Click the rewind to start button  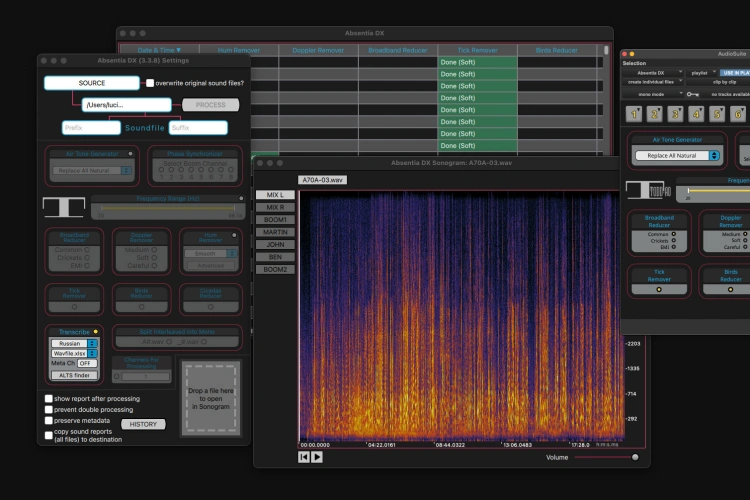click(304, 457)
